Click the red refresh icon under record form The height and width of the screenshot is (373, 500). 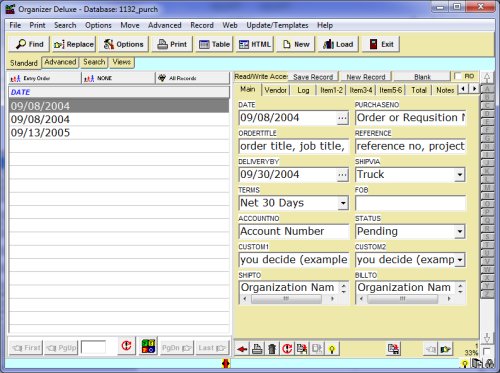pos(287,349)
